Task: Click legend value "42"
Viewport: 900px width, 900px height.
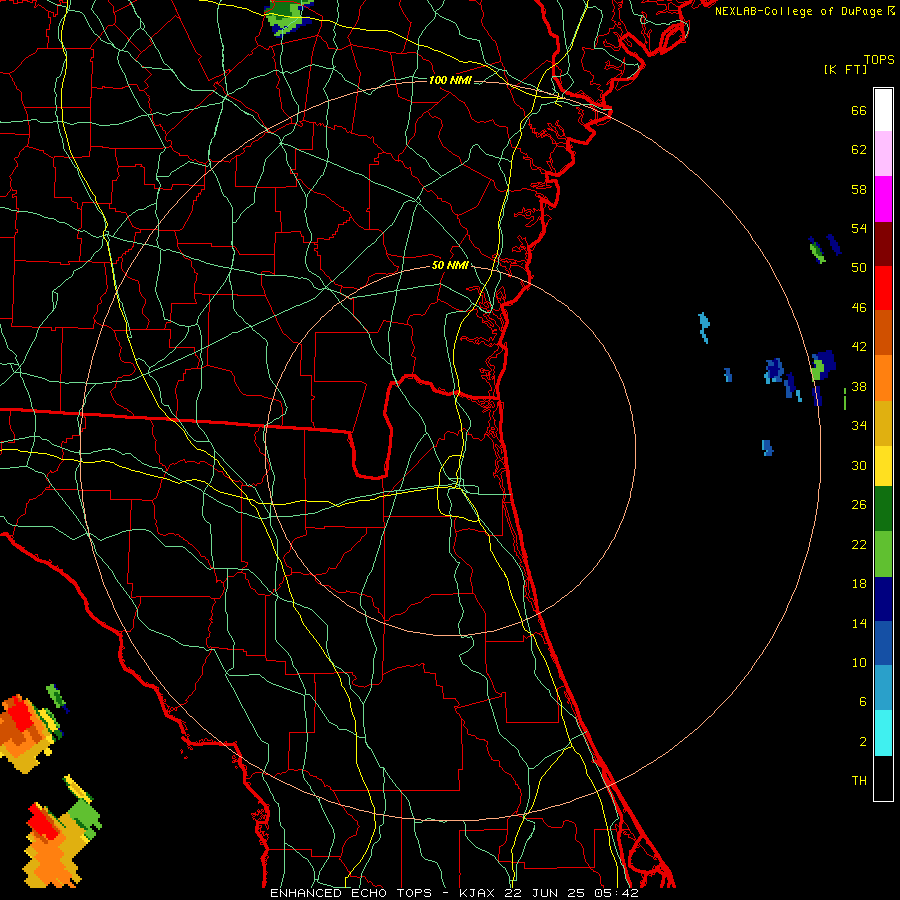Action: [x=859, y=347]
